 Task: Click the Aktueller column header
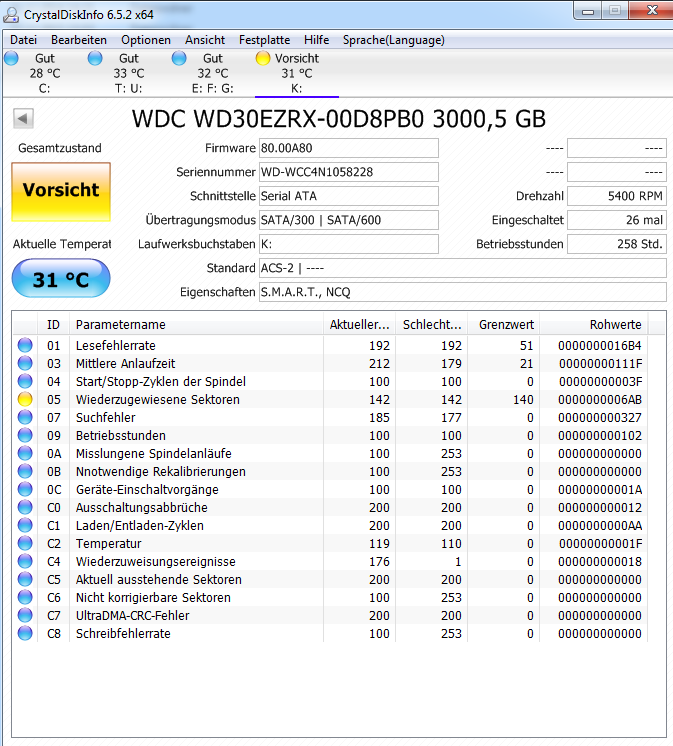[360, 324]
